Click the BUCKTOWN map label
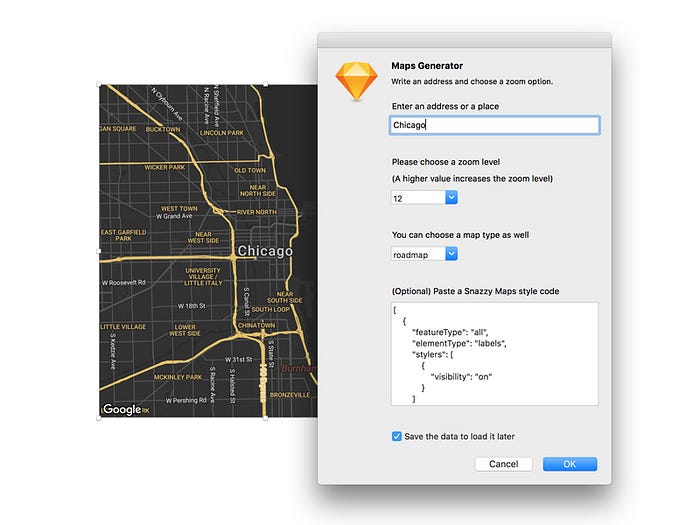700x525 pixels. 163,129
